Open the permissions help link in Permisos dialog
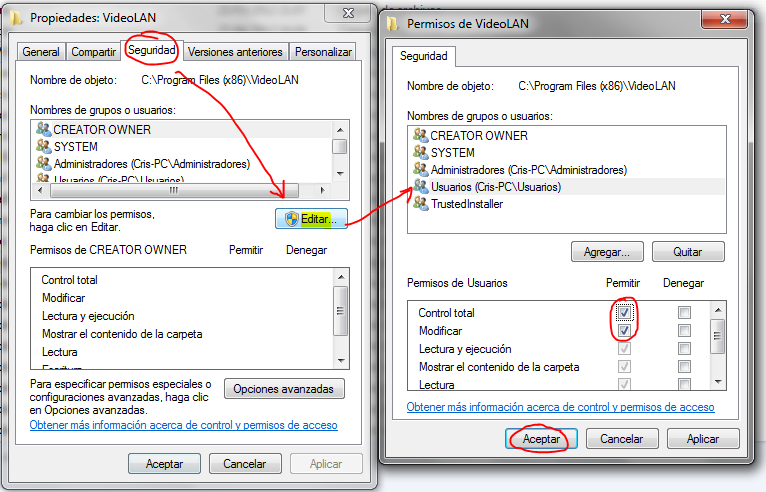Image resolution: width=766 pixels, height=492 pixels. pos(560,407)
